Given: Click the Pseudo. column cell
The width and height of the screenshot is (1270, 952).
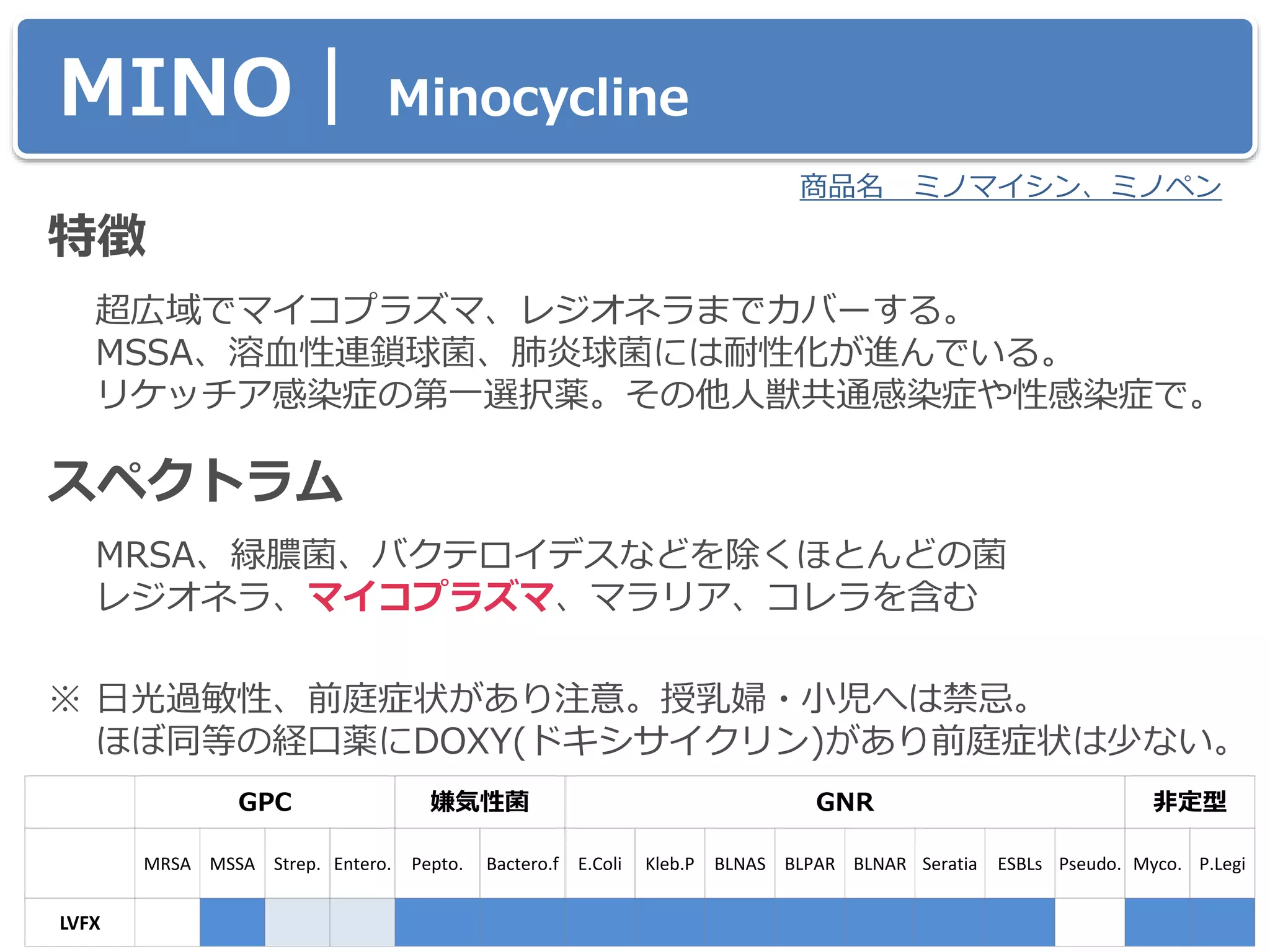Looking at the screenshot, I should [x=1090, y=863].
